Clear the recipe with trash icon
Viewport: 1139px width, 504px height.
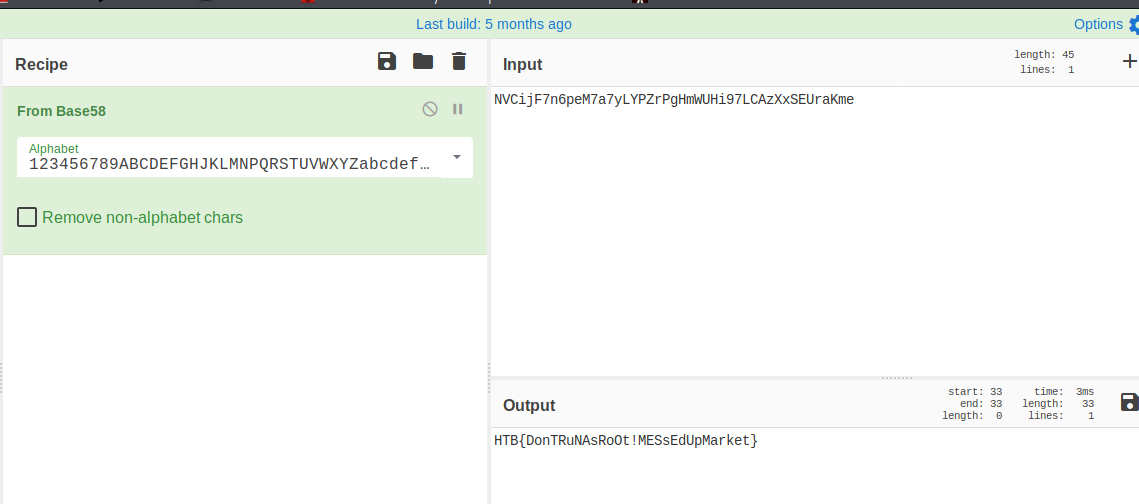[459, 62]
